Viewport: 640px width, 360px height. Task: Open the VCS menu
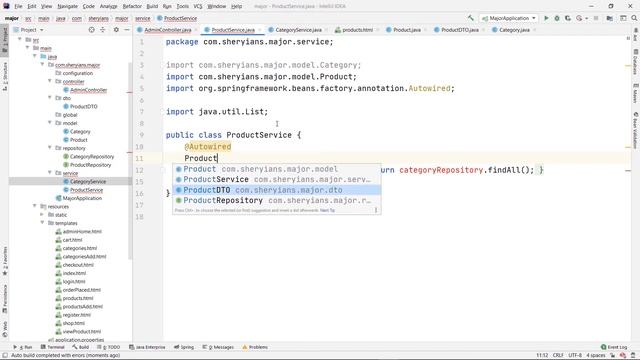[198, 6]
